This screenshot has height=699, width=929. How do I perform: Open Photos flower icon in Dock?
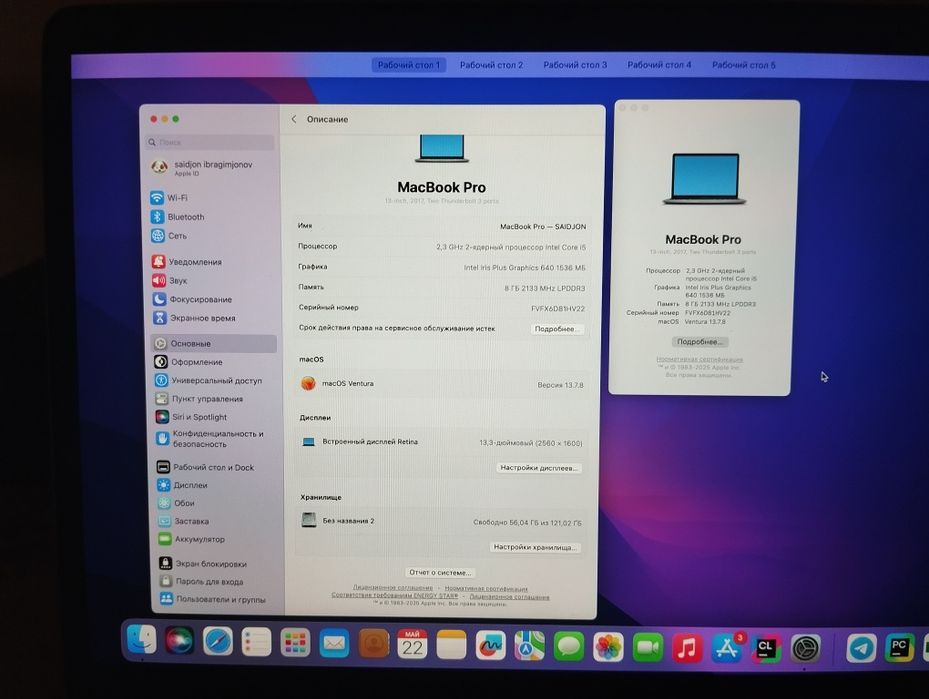[608, 647]
